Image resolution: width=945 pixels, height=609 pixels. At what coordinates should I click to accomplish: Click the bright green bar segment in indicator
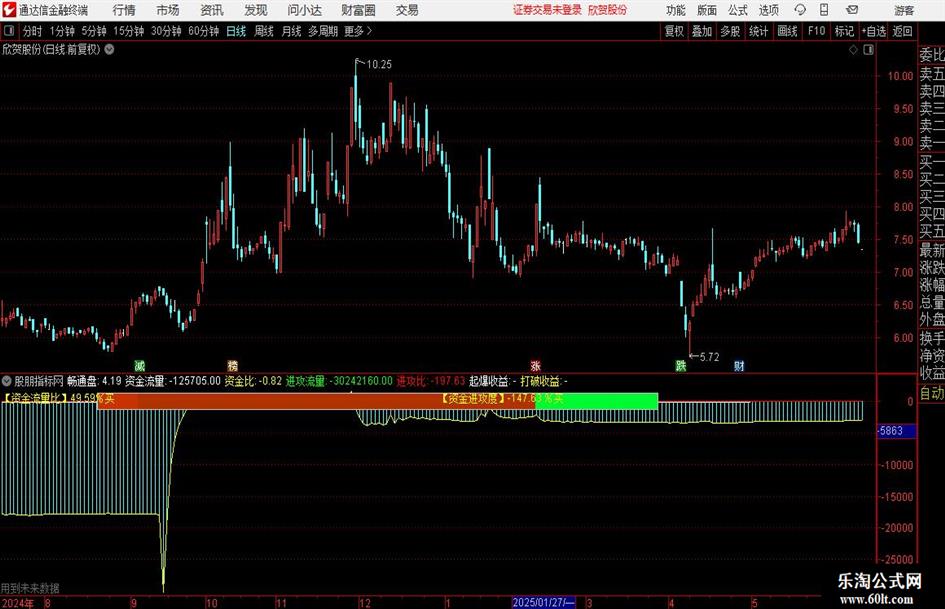(596, 401)
